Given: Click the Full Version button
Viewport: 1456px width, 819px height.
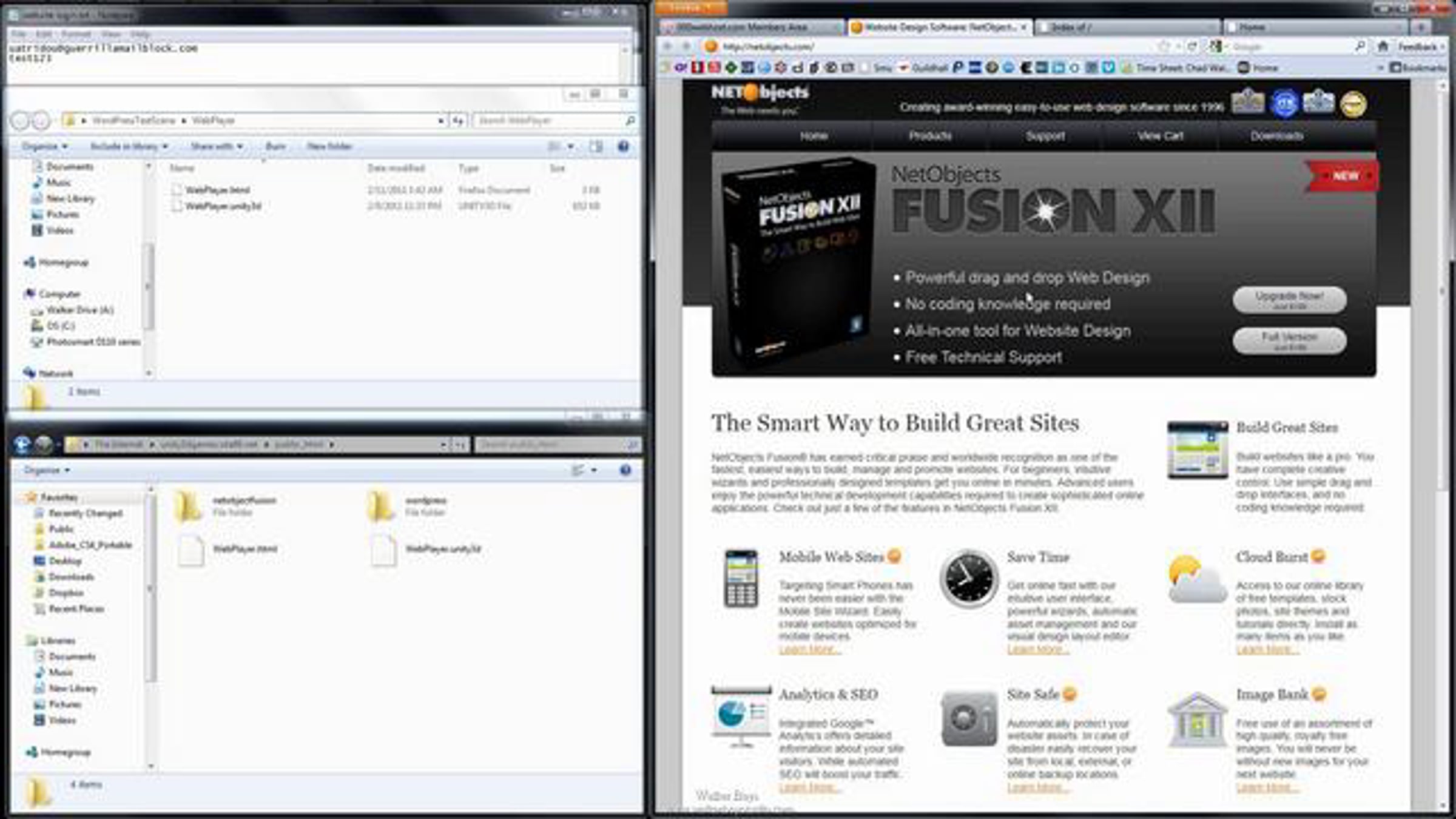Looking at the screenshot, I should [1289, 340].
